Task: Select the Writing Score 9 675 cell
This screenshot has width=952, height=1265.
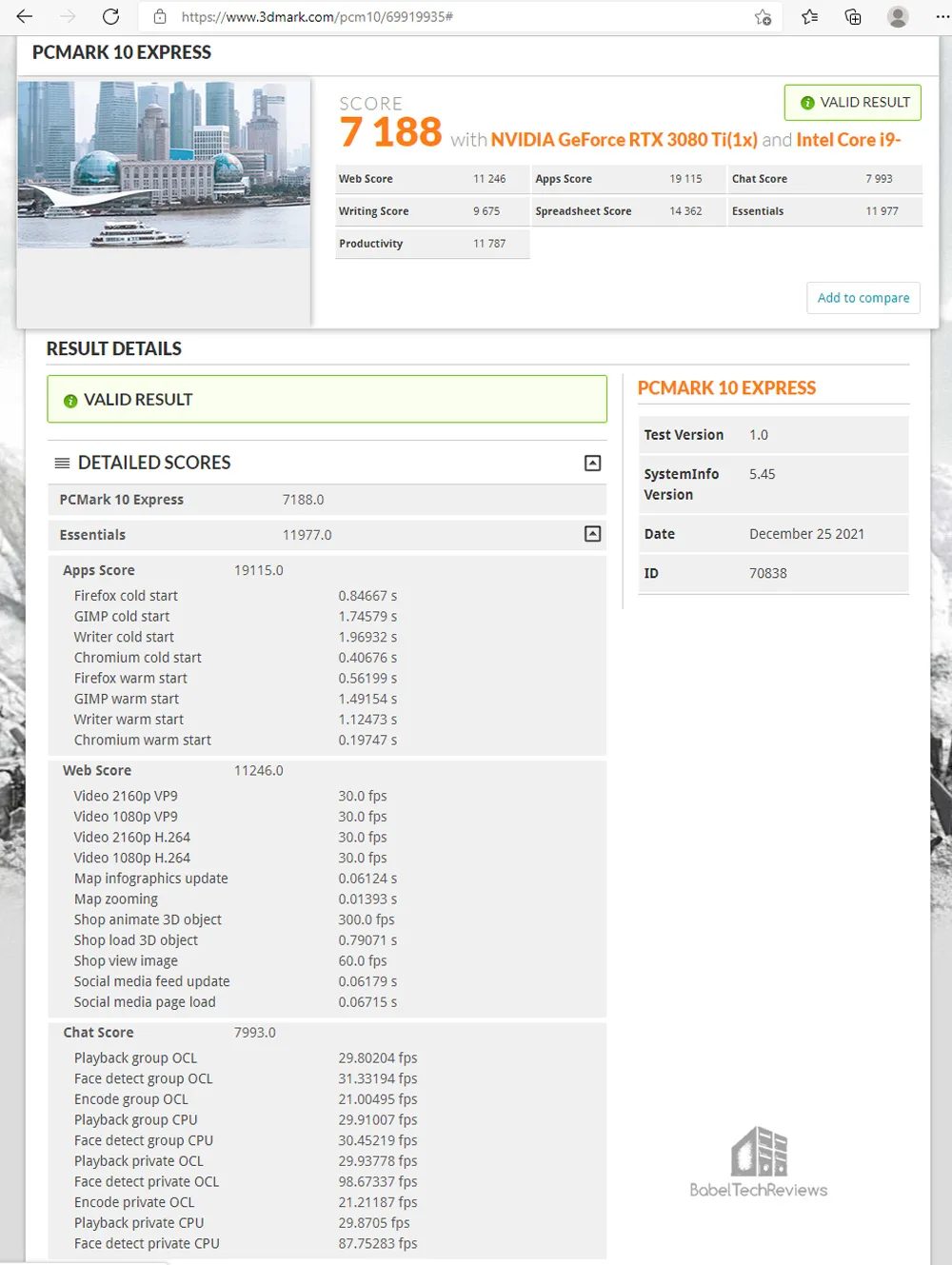Action: click(x=432, y=211)
